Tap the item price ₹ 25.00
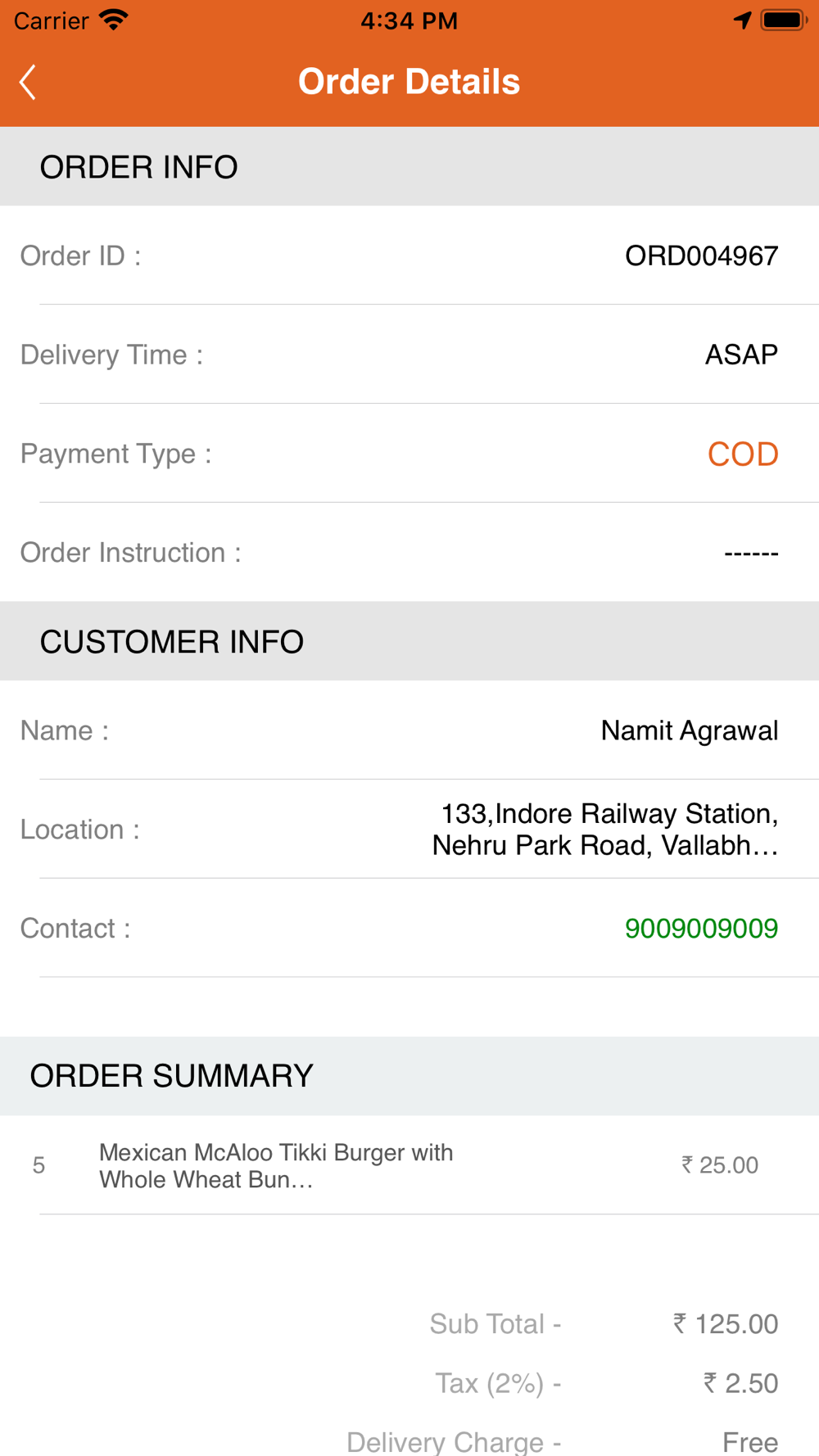The width and height of the screenshot is (819, 1456). [720, 1165]
